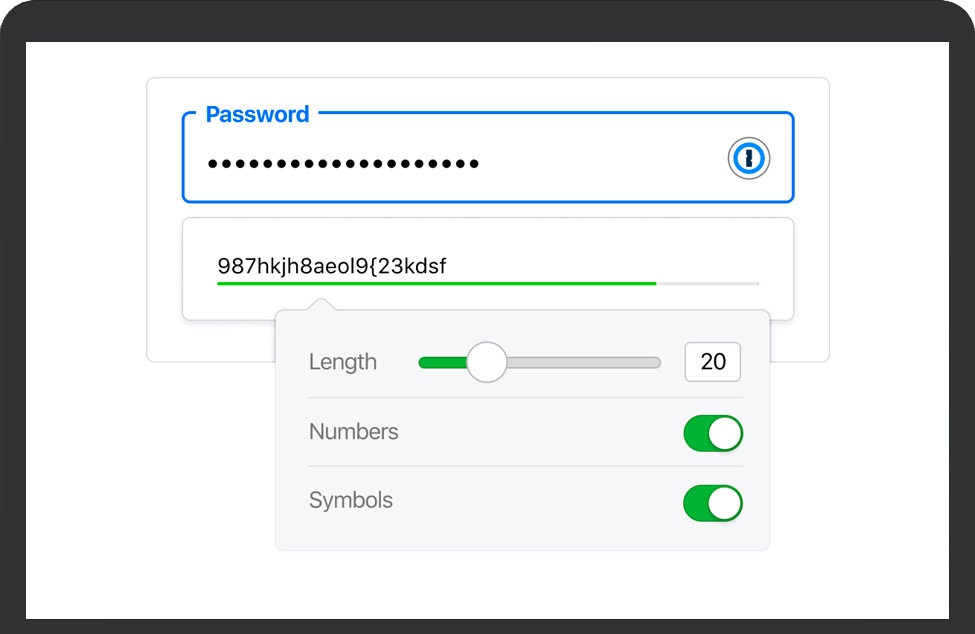Click the green filled Length slider segment
Screen dimensions: 975x634
(442, 362)
